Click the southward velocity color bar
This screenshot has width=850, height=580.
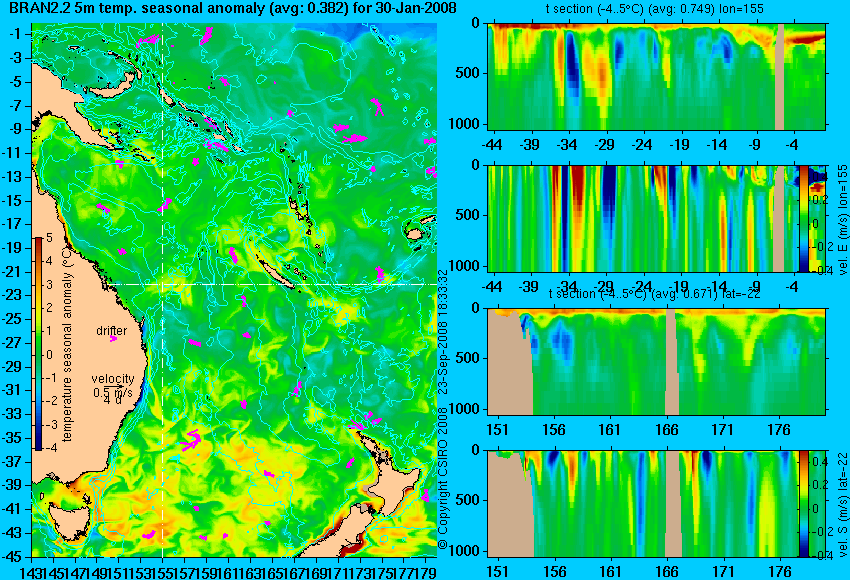click(x=803, y=504)
